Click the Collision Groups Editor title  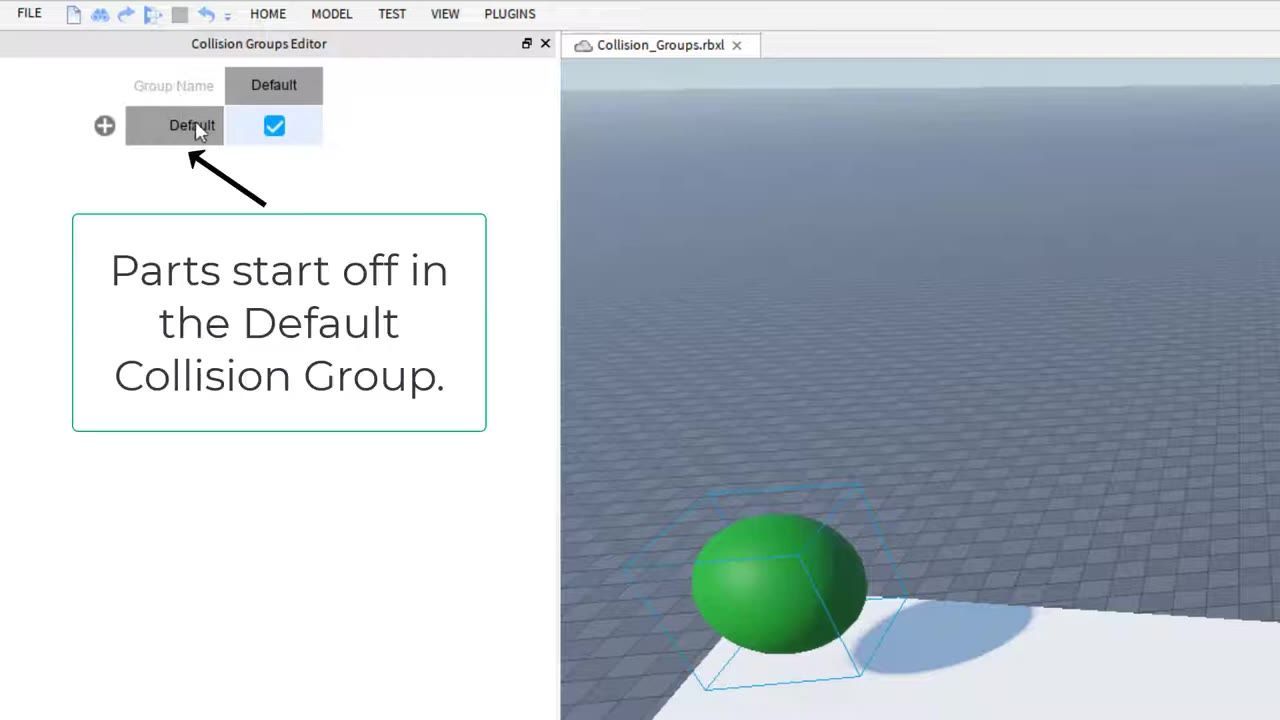(259, 44)
